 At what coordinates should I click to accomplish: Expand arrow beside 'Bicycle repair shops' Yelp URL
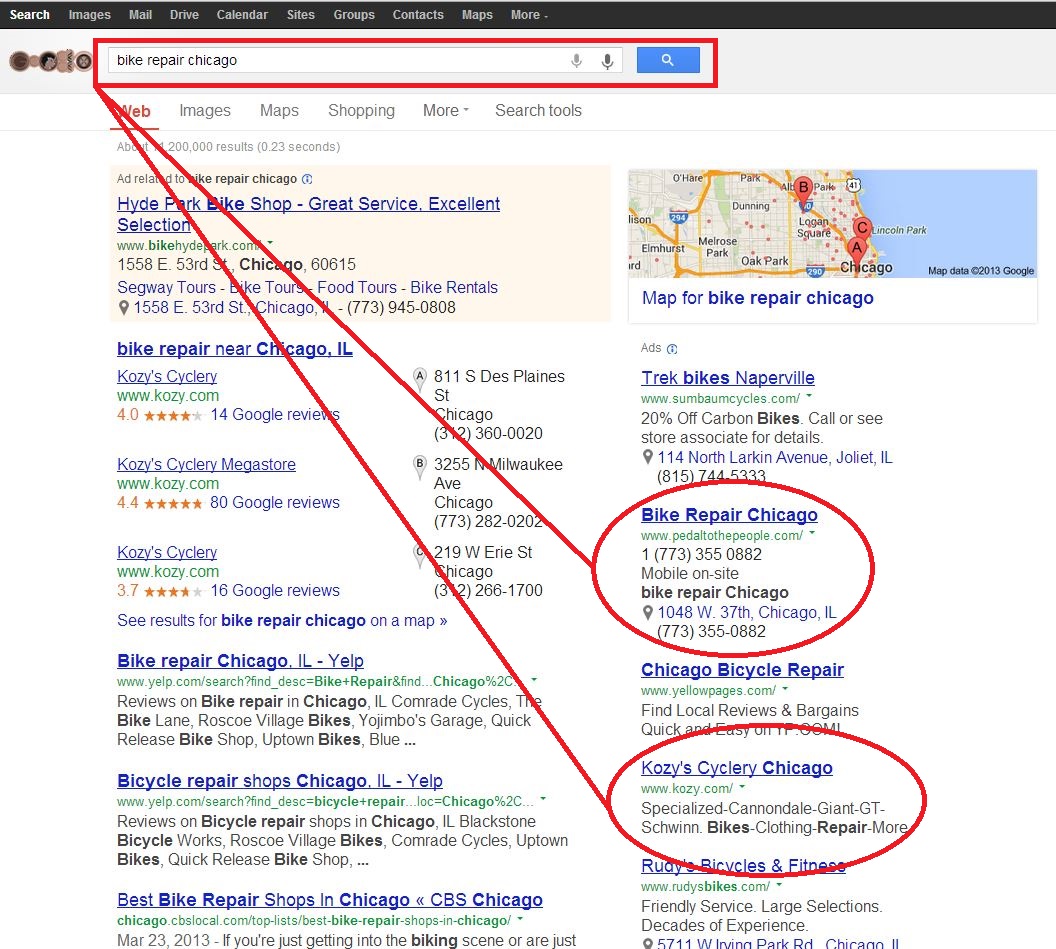point(543,799)
